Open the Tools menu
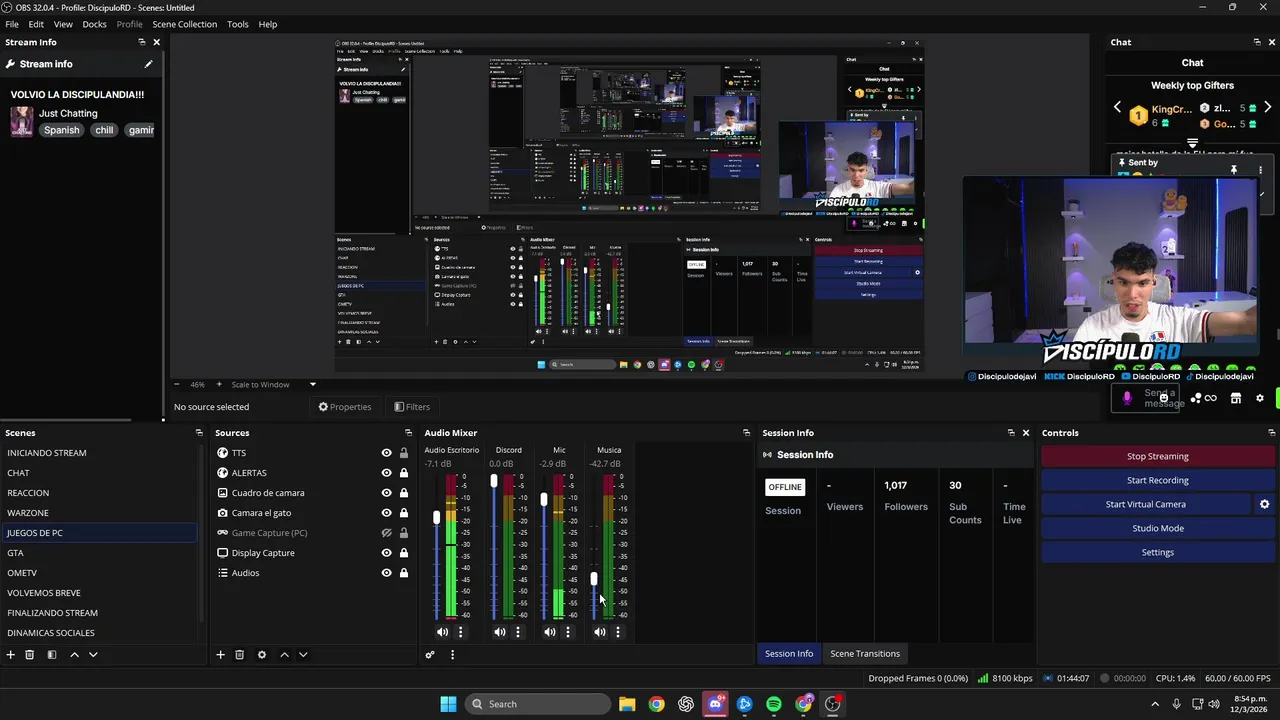The image size is (1280, 720). (238, 24)
